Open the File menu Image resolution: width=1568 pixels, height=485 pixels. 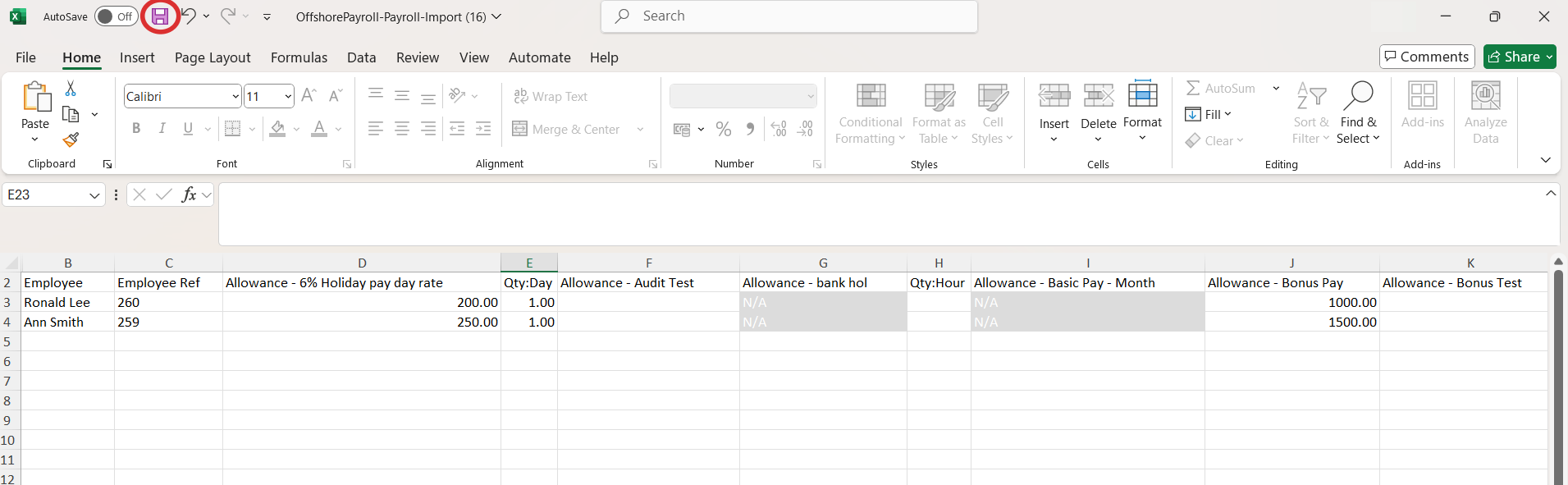click(x=25, y=57)
